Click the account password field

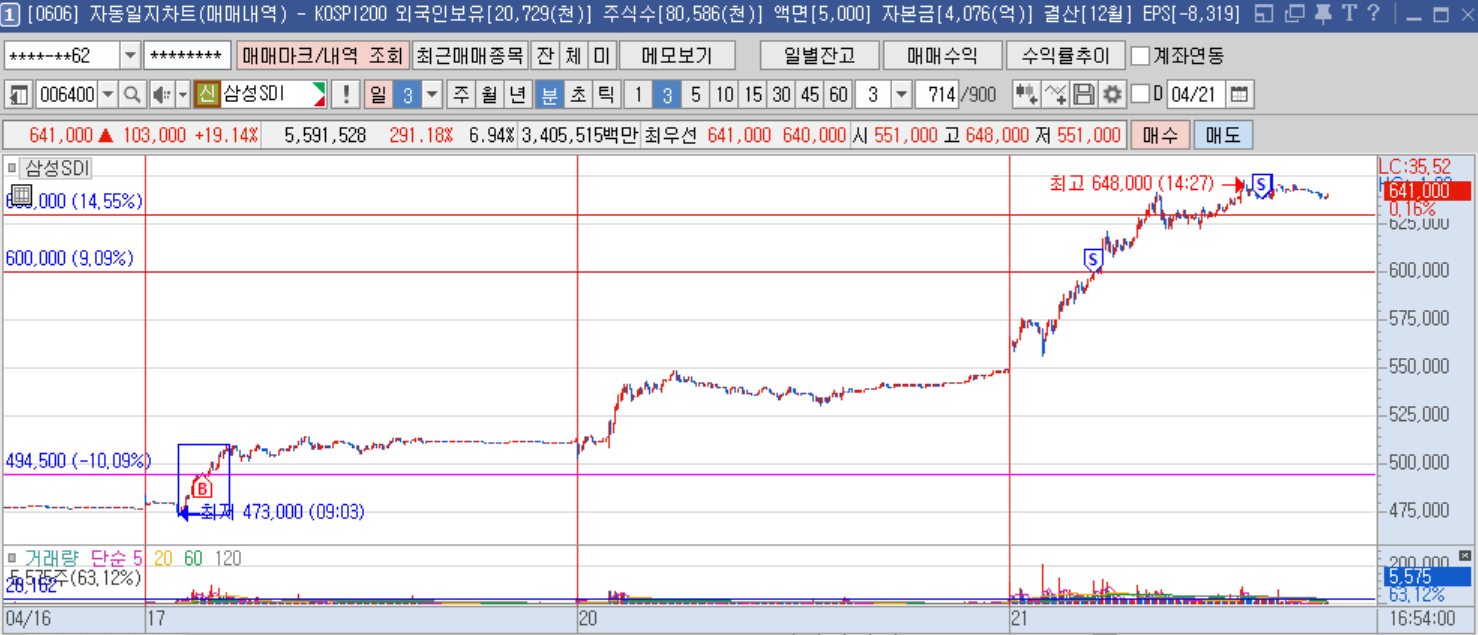(188, 55)
